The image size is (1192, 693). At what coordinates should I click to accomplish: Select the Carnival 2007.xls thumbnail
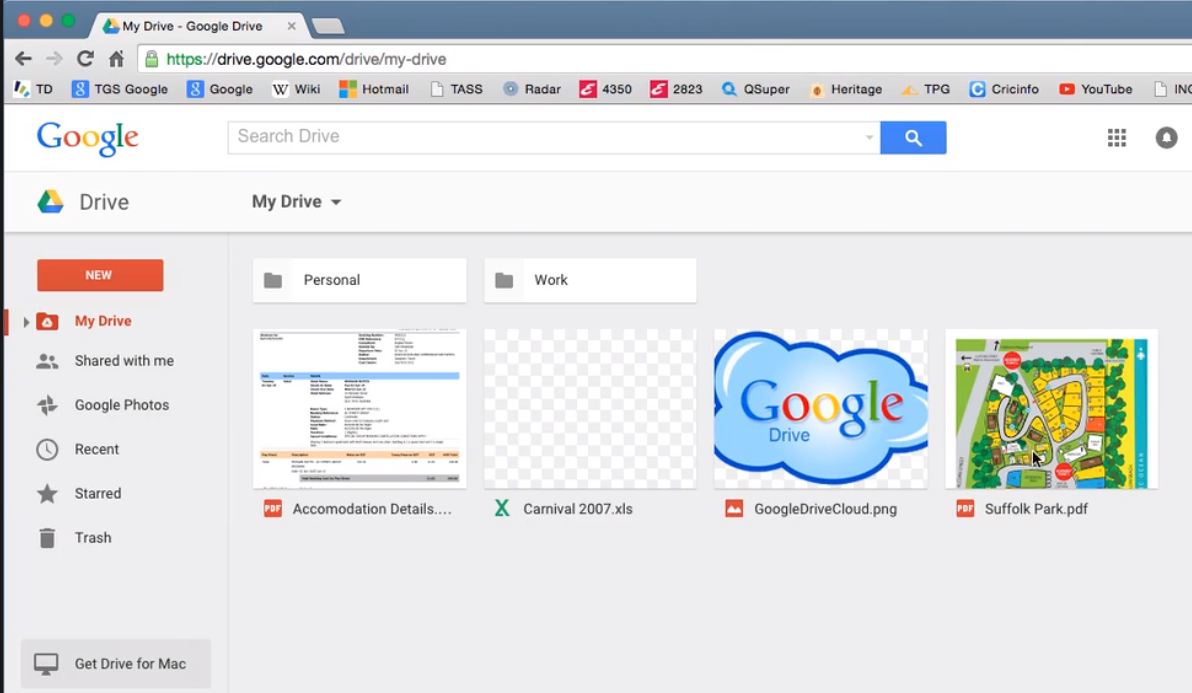point(590,409)
